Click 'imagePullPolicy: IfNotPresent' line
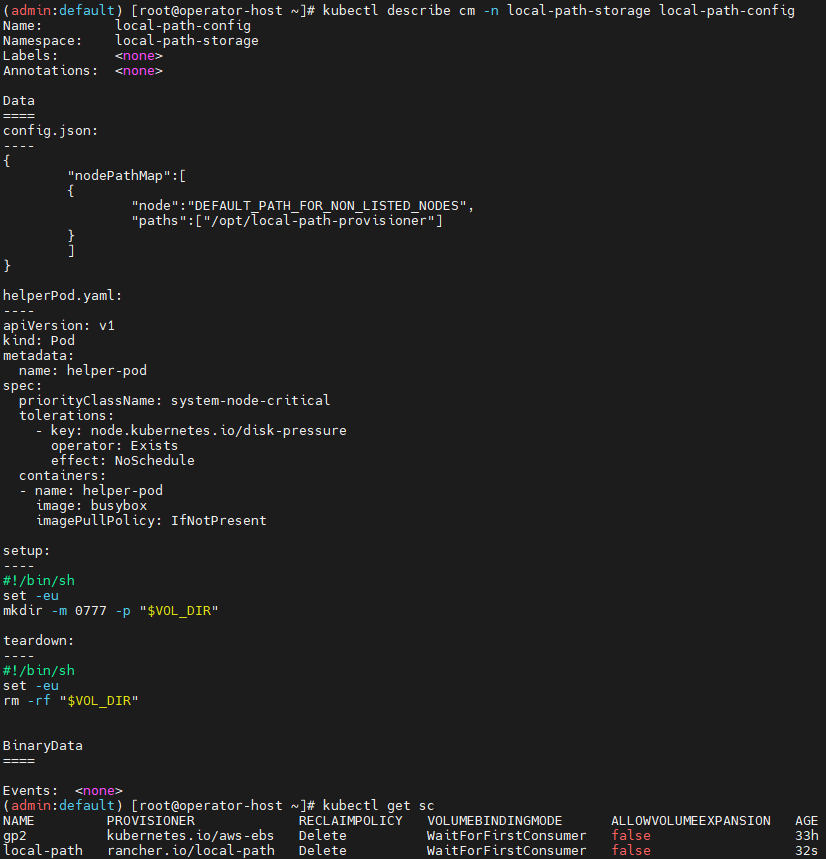The image size is (826, 859). coord(151,520)
